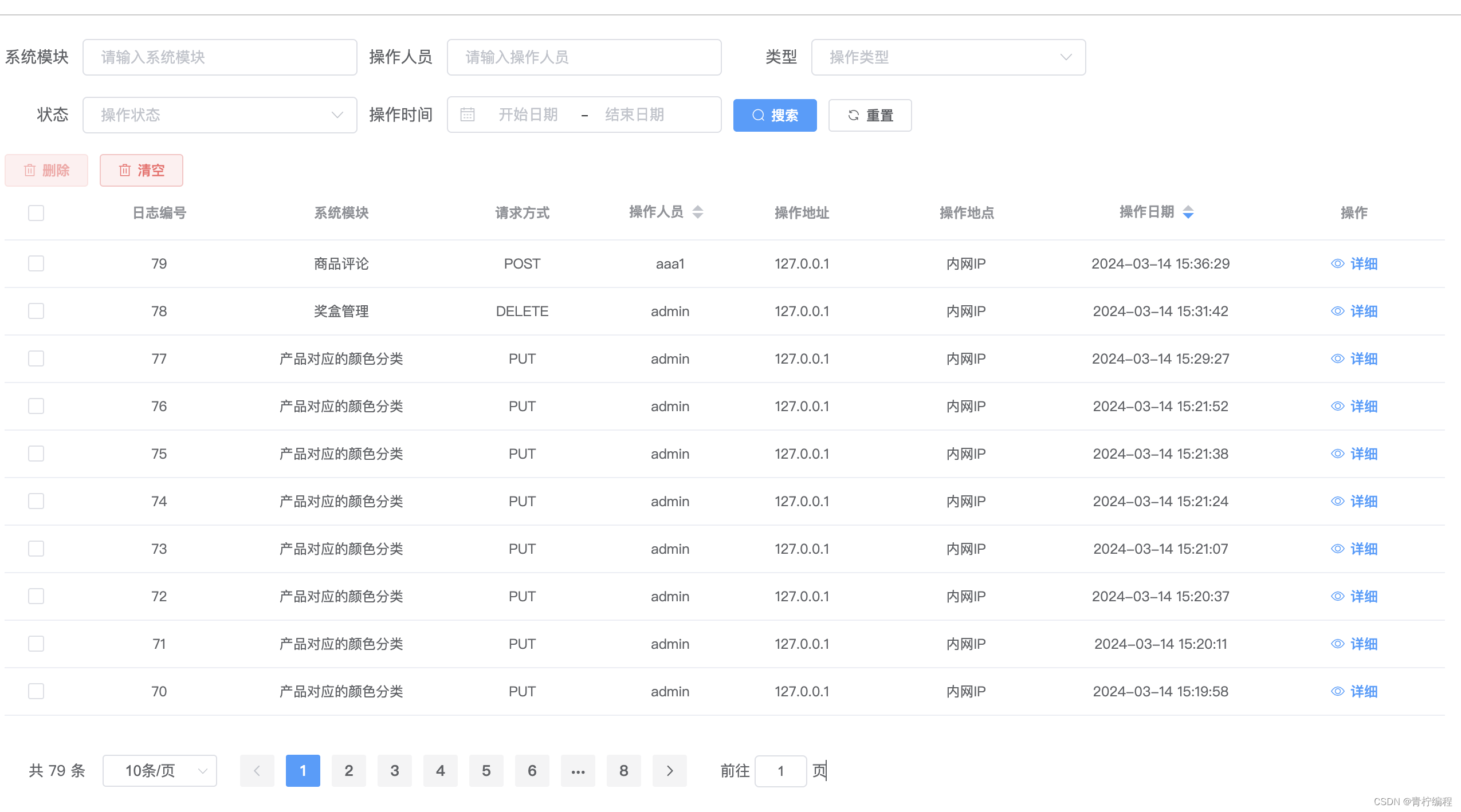The image size is (1461, 812).
Task: Click the 请输入系统模块 input field
Action: 219,57
